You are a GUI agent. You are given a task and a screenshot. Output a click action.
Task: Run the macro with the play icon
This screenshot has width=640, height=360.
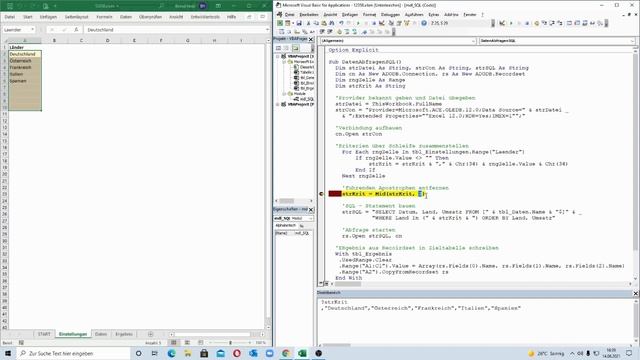click(358, 23)
